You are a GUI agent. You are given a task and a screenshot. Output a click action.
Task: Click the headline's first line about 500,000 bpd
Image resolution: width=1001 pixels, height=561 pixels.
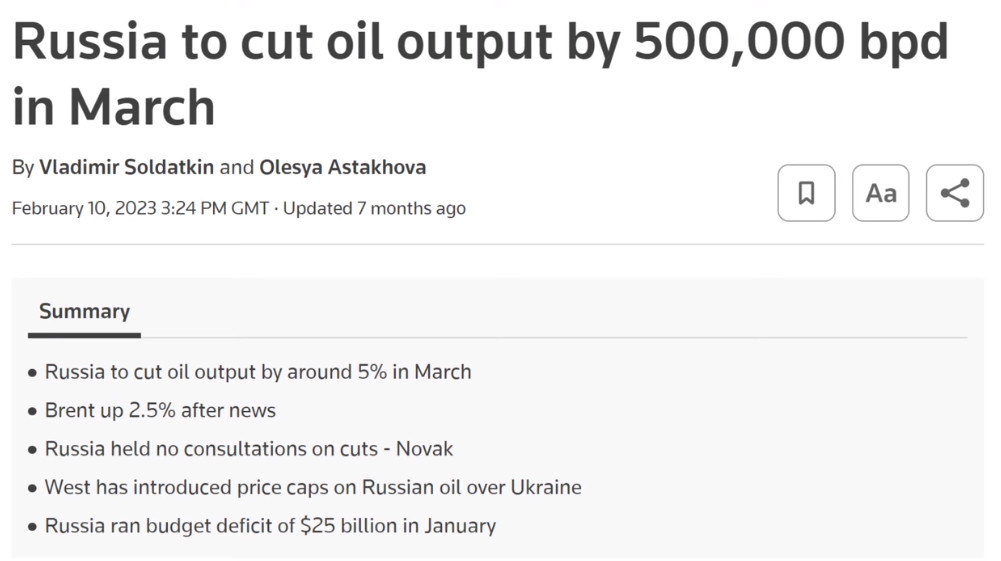point(480,43)
